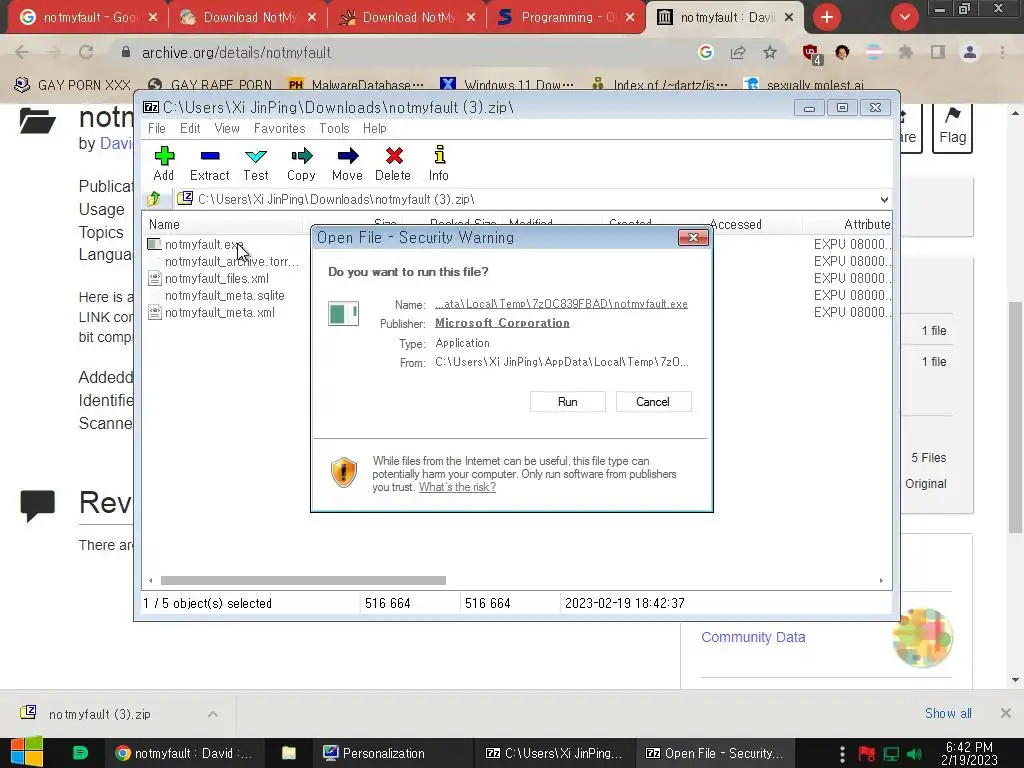
Task: Open the browser three-dot menu
Action: pyautogui.click(x=1002, y=52)
